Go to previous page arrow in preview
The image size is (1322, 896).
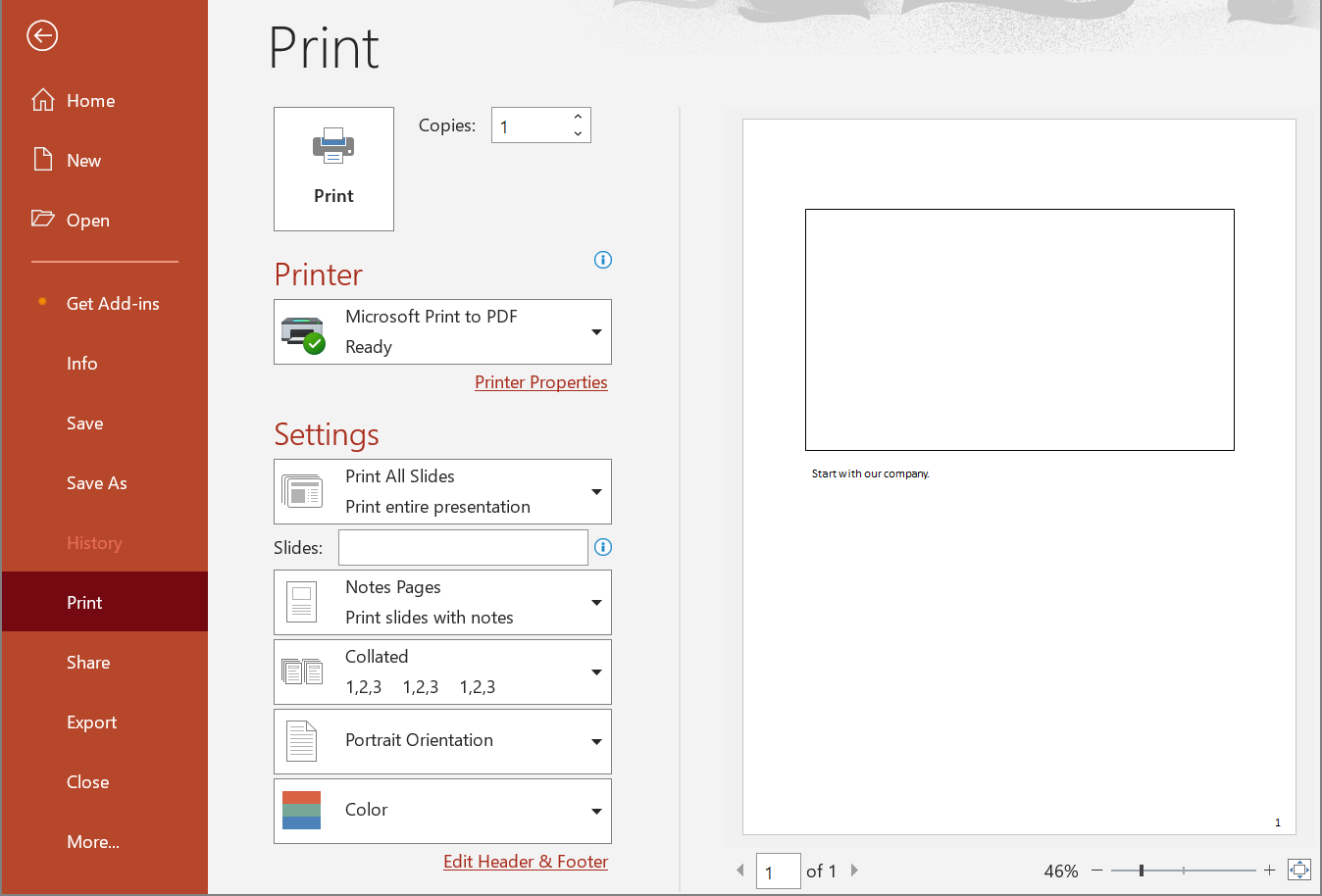click(x=740, y=870)
